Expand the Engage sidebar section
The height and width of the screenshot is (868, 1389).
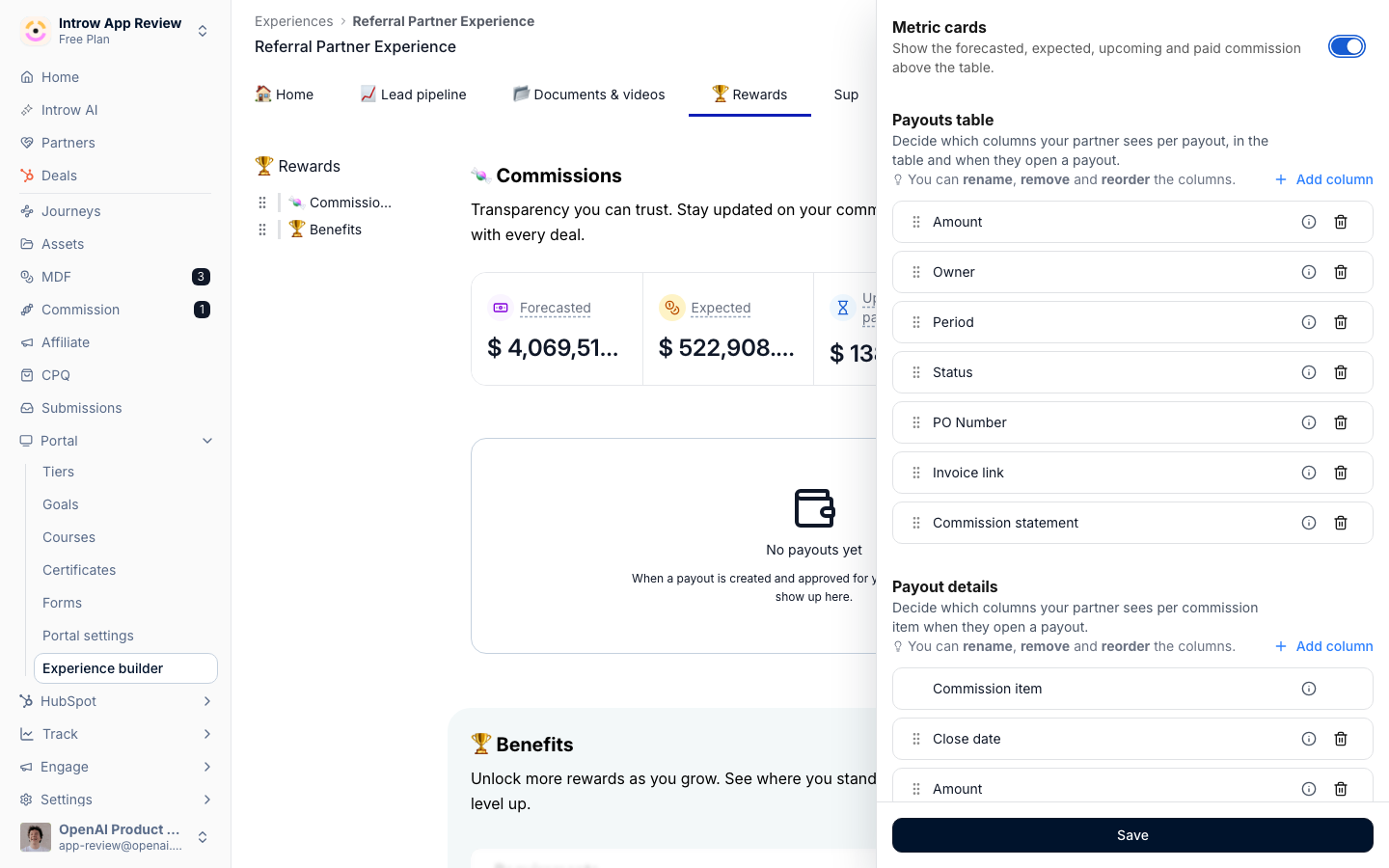[207, 767]
